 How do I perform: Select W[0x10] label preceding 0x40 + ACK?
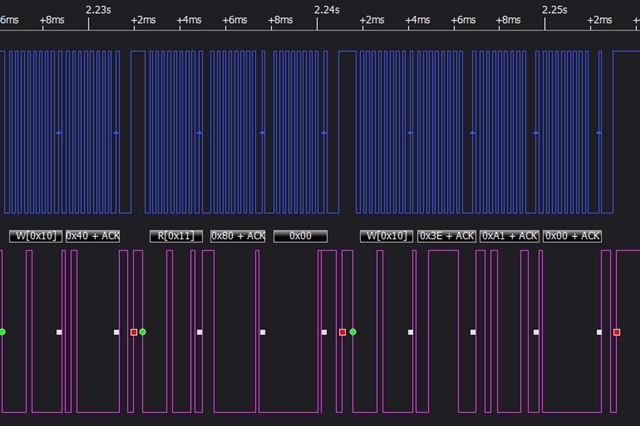36,236
